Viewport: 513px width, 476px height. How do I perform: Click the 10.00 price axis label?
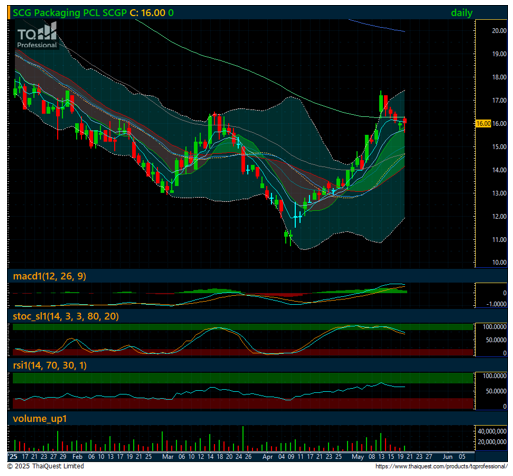pos(499,263)
